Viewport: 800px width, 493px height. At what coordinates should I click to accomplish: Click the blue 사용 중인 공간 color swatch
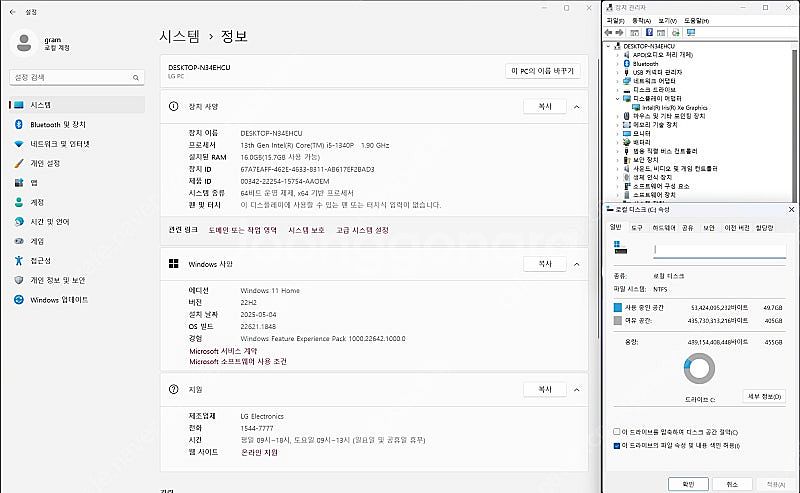(x=617, y=307)
